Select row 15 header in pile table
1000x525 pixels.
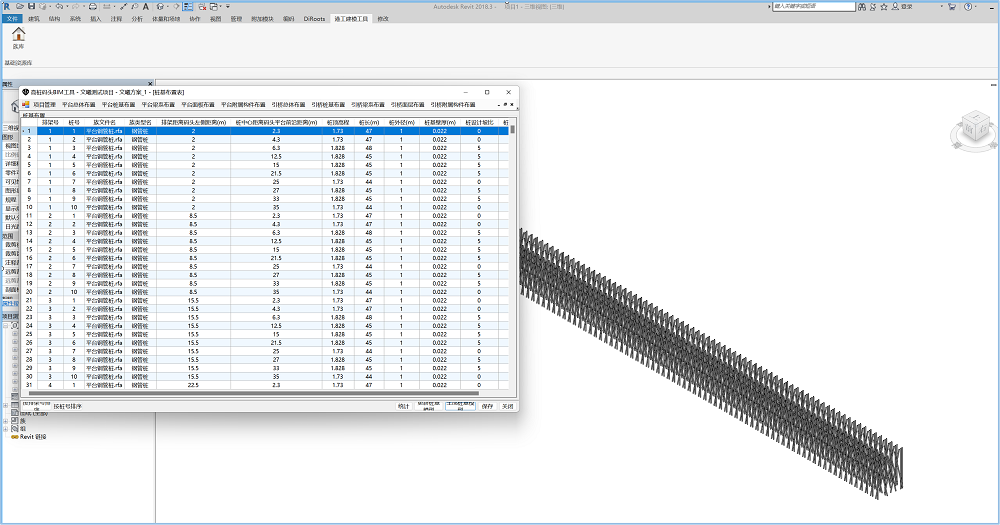(29, 249)
